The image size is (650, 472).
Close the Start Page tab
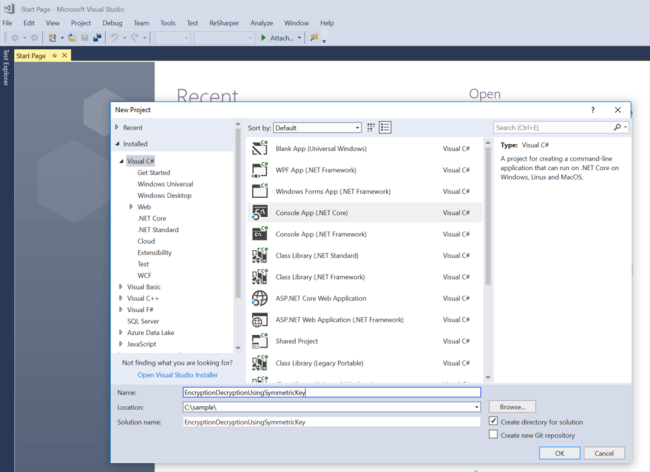(65, 55)
